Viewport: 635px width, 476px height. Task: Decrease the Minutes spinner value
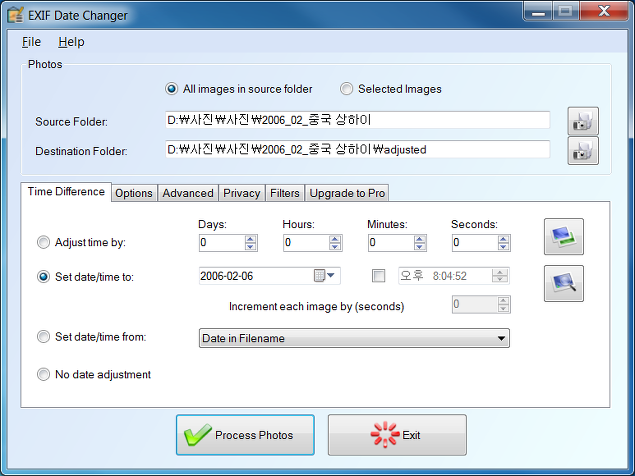420,246
